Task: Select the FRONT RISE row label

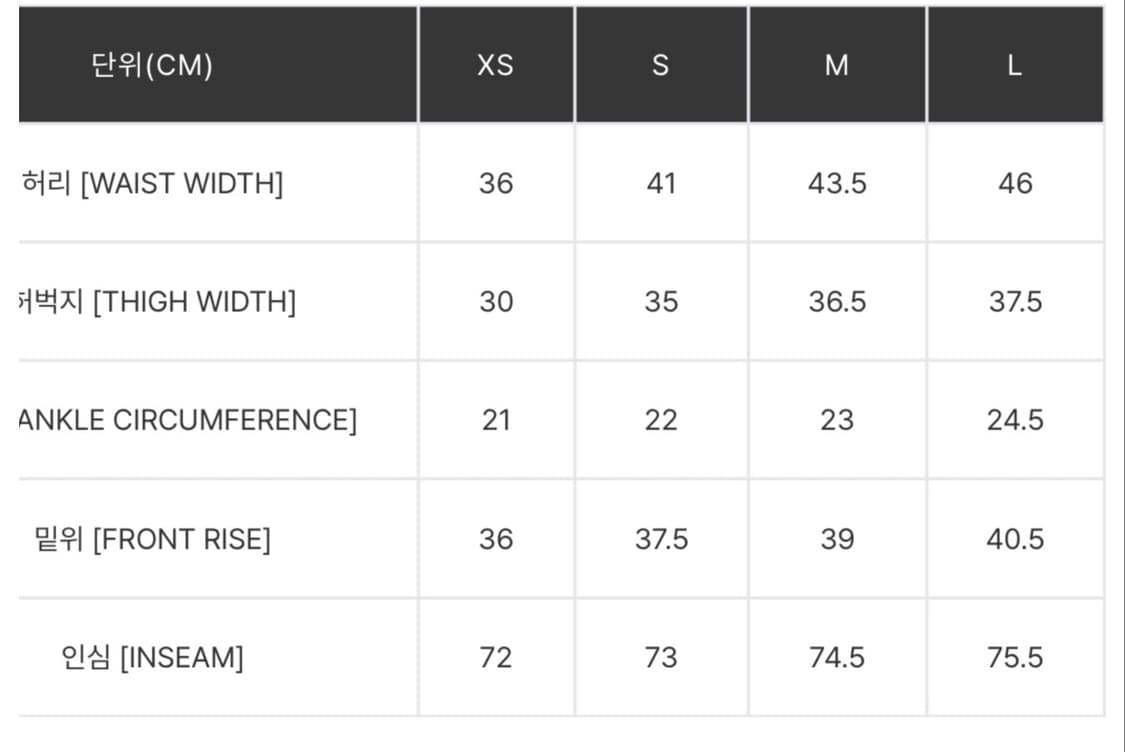Action: click(x=152, y=540)
